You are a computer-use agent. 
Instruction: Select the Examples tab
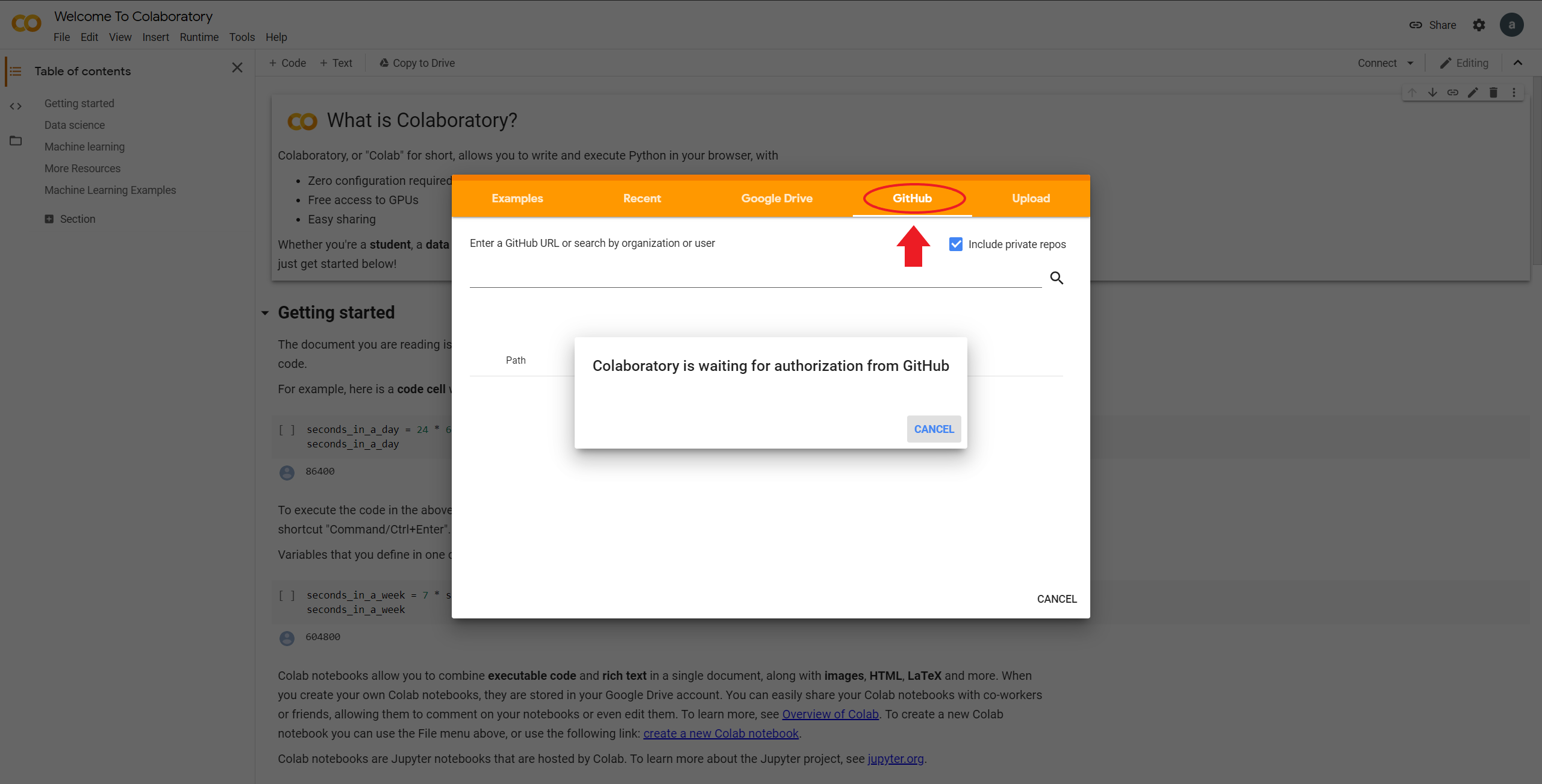517,198
